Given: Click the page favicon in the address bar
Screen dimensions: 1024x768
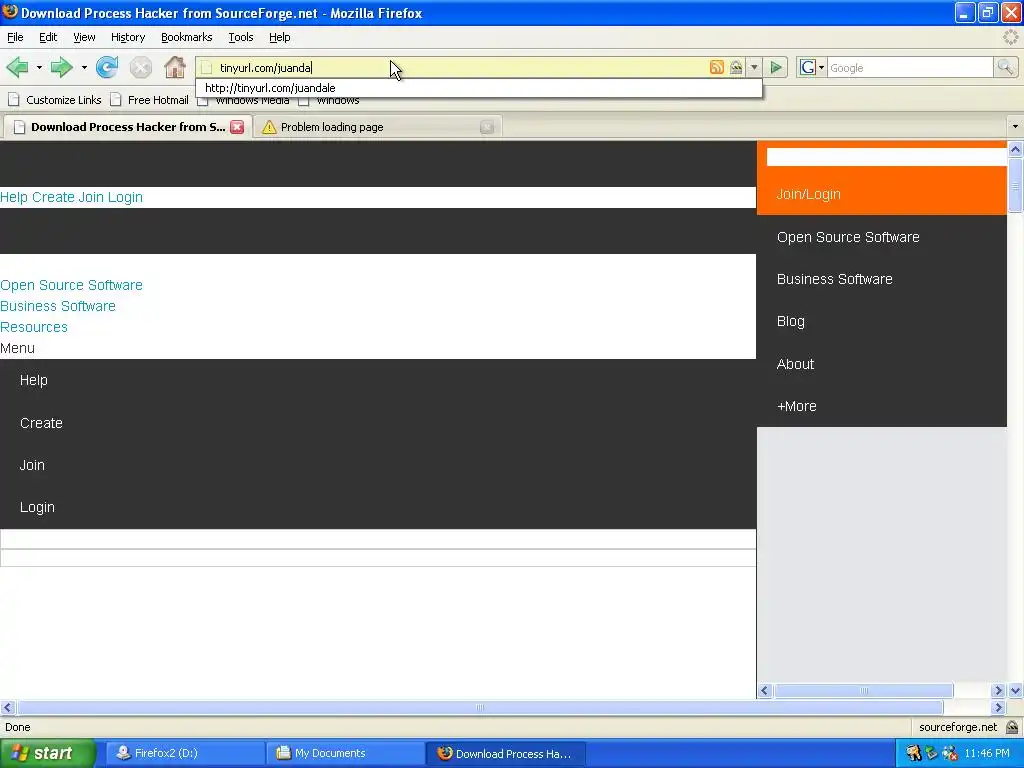Looking at the screenshot, I should [207, 68].
